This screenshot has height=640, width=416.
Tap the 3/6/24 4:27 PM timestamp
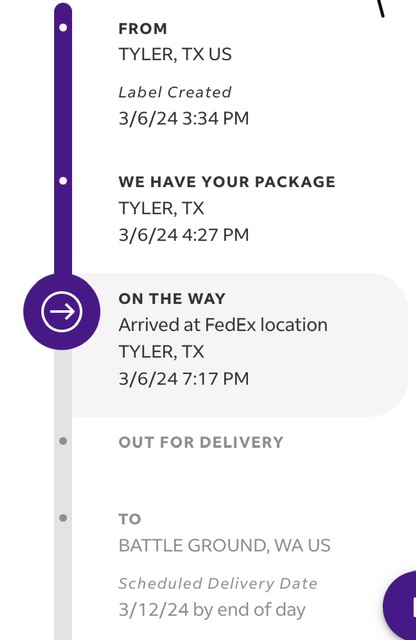click(x=184, y=235)
